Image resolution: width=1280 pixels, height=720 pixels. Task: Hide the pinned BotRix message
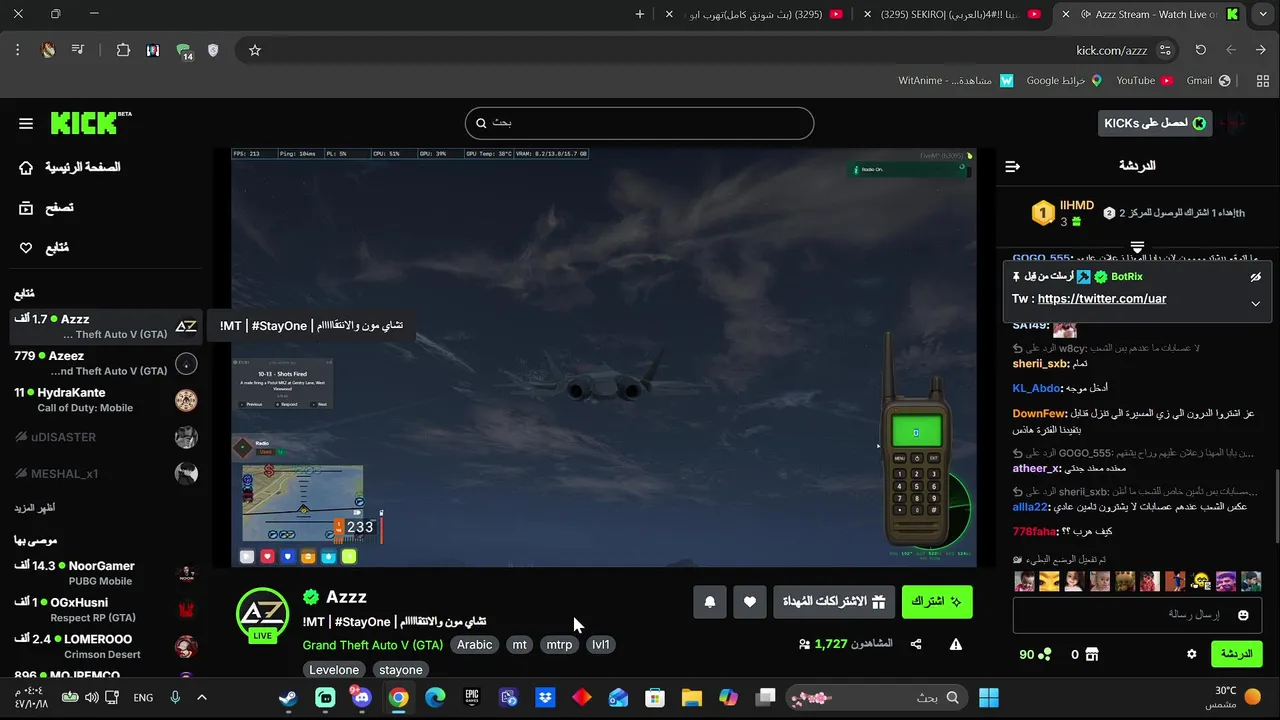[x=1256, y=277]
